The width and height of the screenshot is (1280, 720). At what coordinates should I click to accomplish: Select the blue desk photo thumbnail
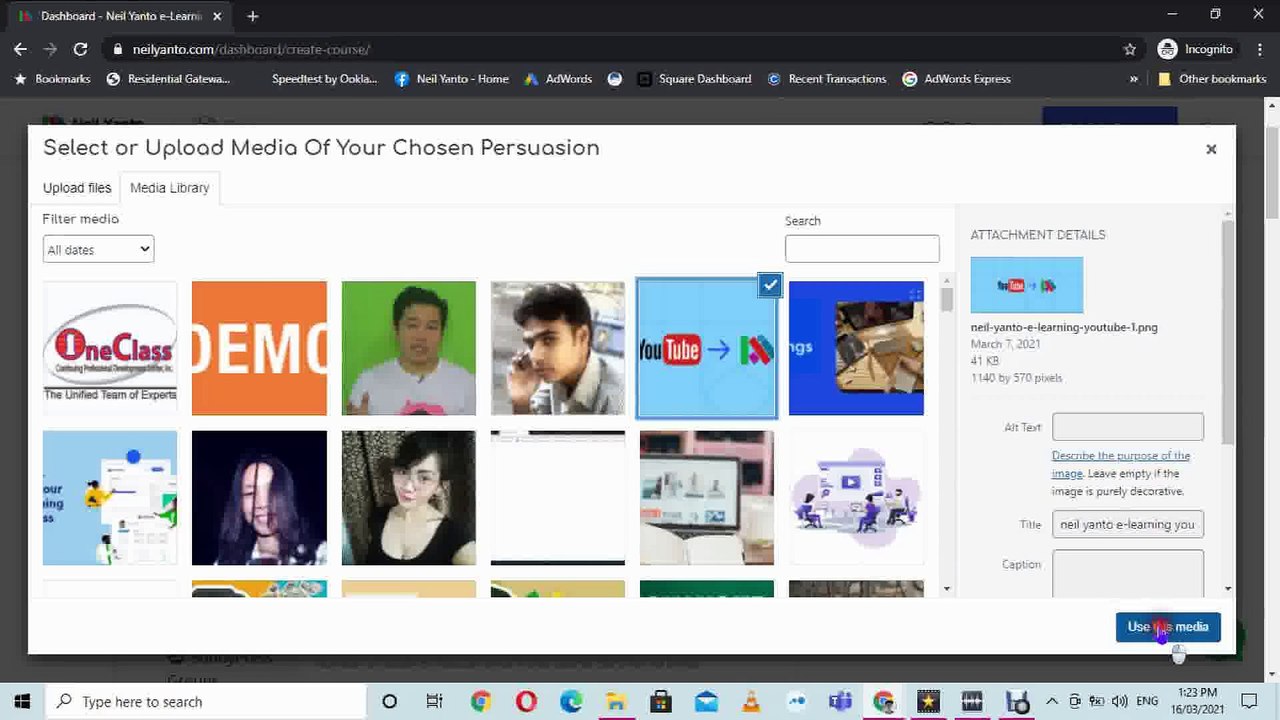pos(856,348)
